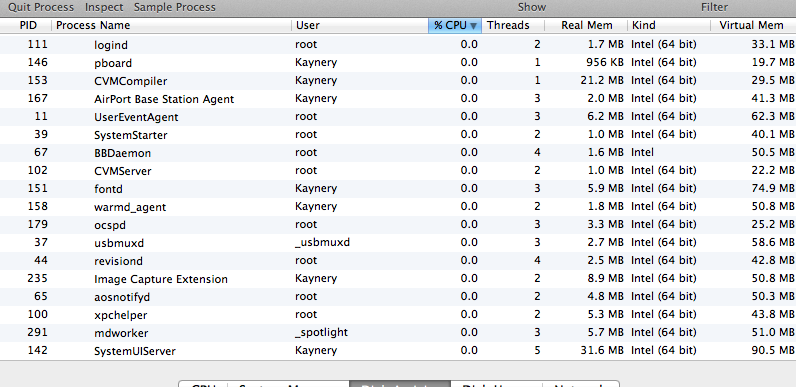Click PID 235 for Image Capture Extension
The width and height of the screenshot is (796, 387).
[x=38, y=278]
